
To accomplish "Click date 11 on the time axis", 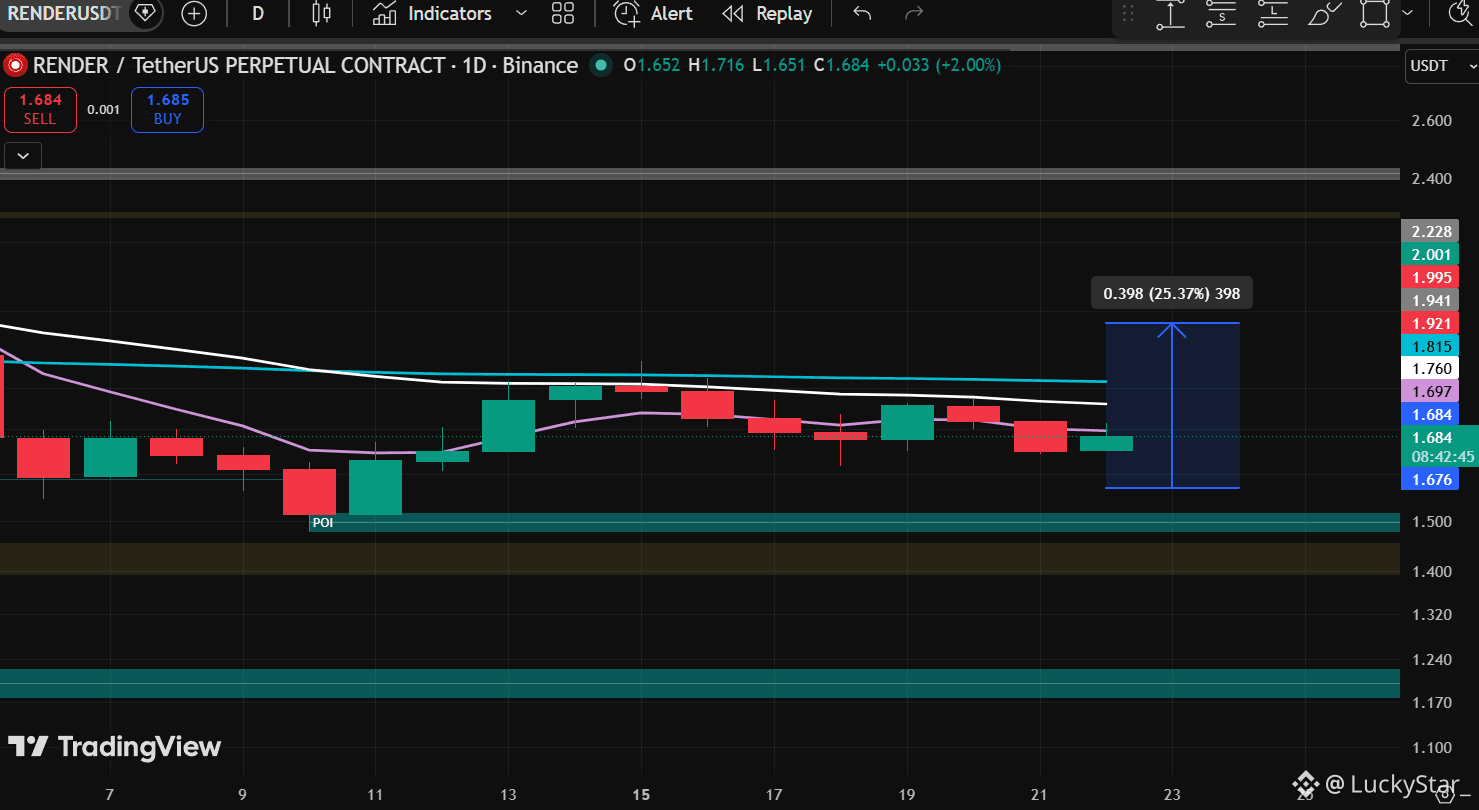I will 375,795.
